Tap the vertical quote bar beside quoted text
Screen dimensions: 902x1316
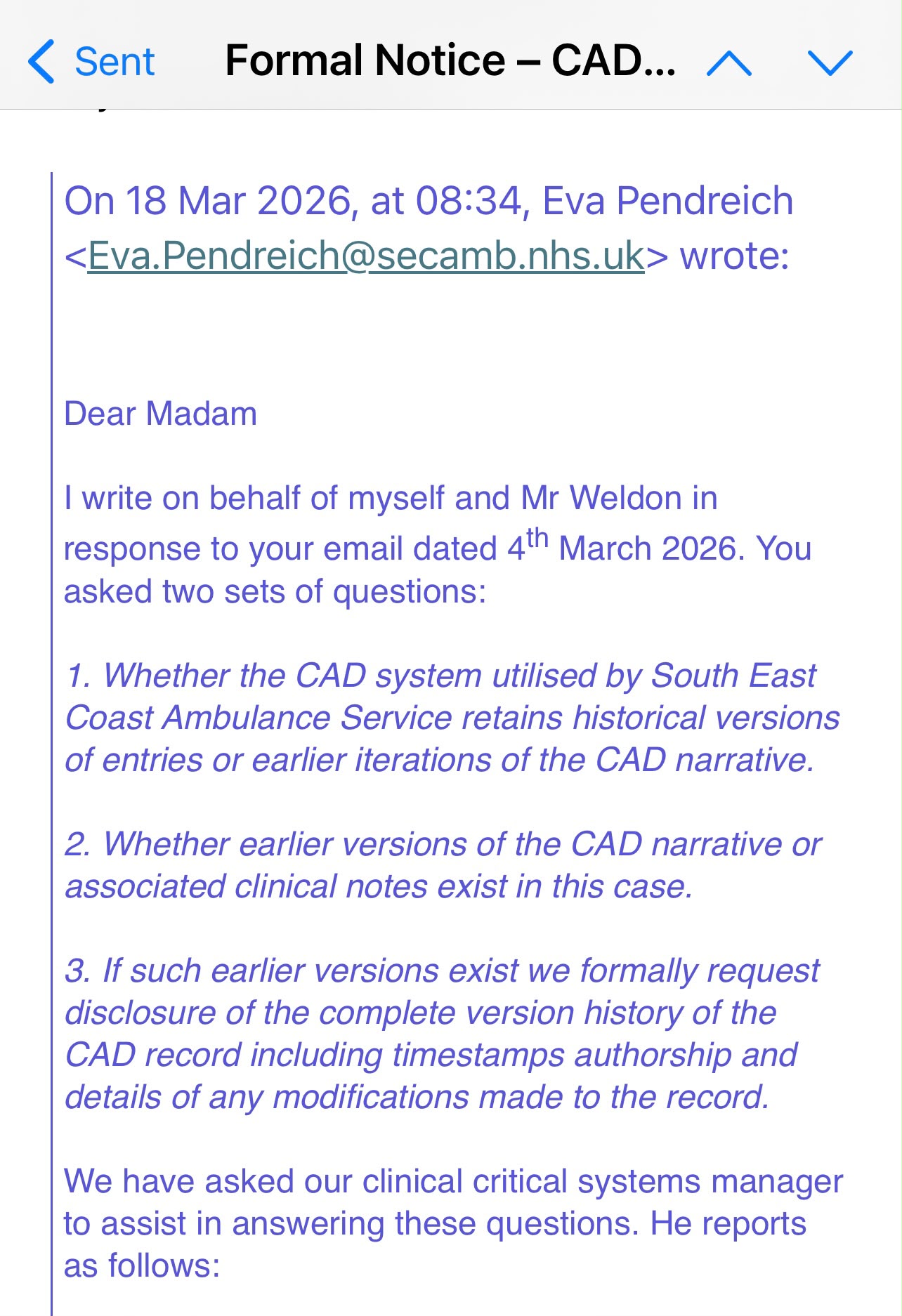(52, 744)
